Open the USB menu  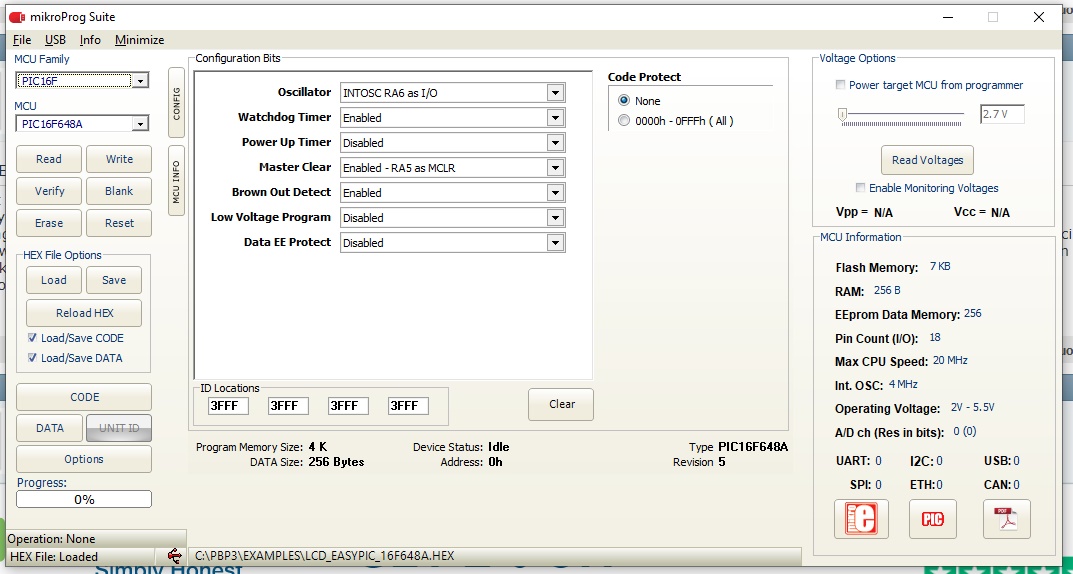[x=55, y=40]
